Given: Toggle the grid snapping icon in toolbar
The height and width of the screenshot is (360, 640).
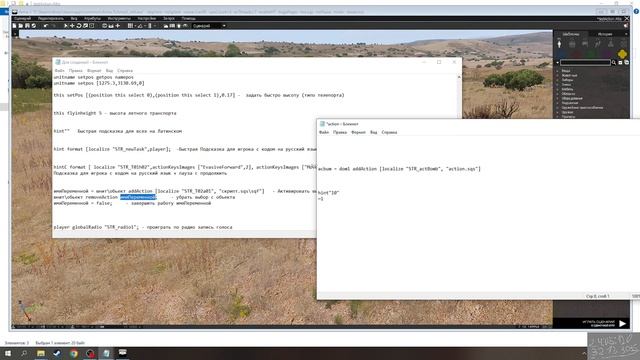Looking at the screenshot, I should coord(130,26).
